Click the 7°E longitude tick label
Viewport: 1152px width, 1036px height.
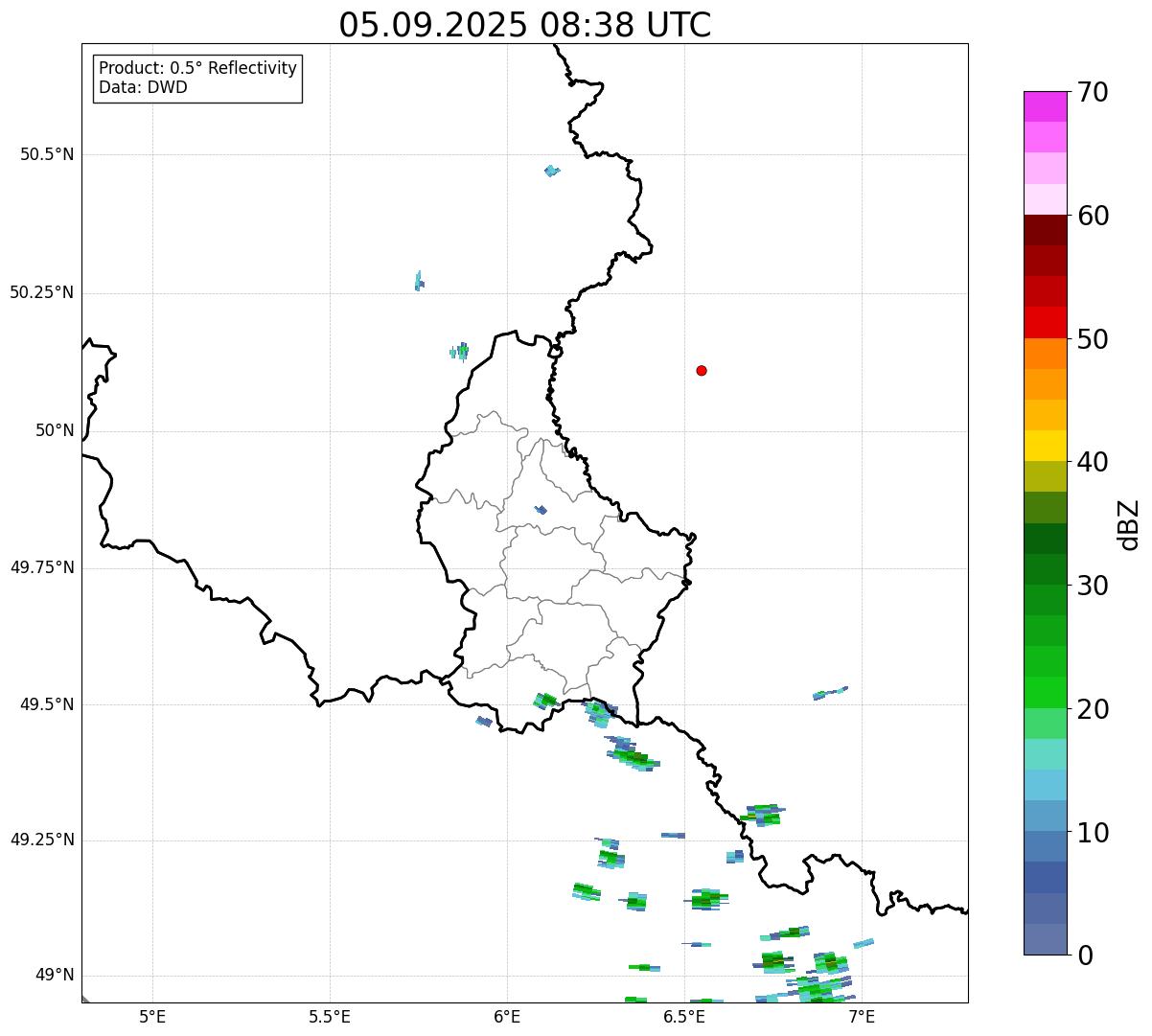862,1016
